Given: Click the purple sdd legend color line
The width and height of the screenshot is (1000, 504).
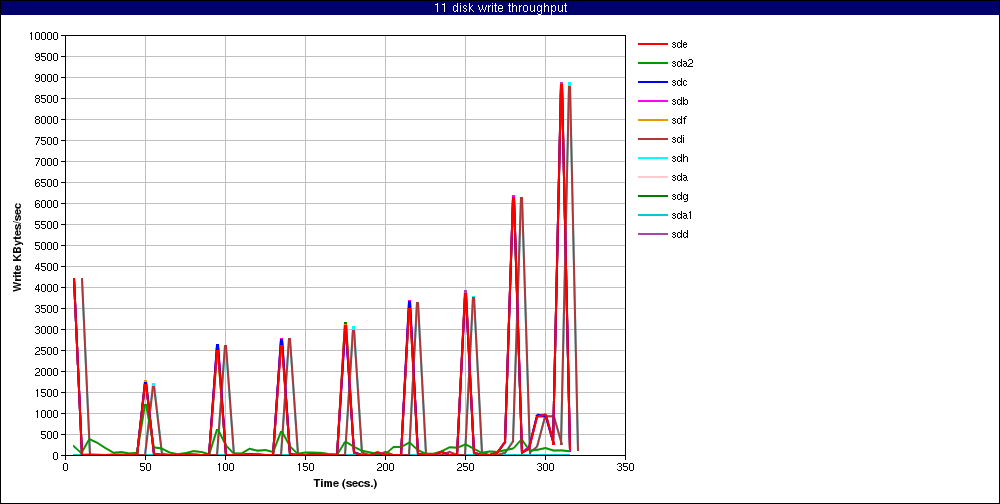Looking at the screenshot, I should click(x=652, y=234).
